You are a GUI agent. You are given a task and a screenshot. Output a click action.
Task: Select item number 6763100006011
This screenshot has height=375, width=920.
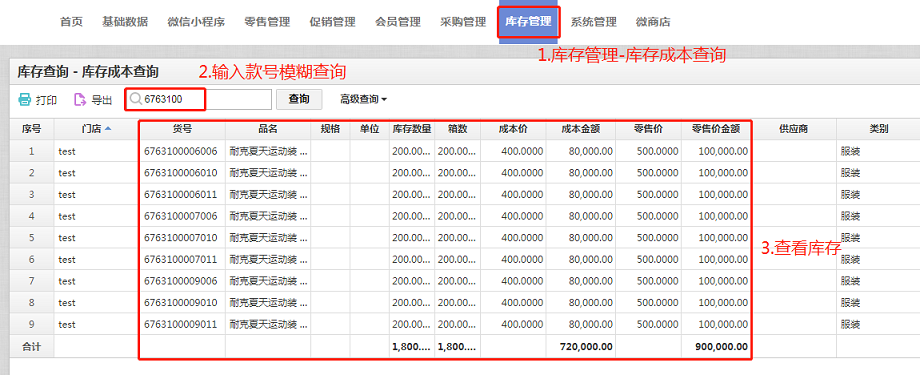click(x=181, y=194)
